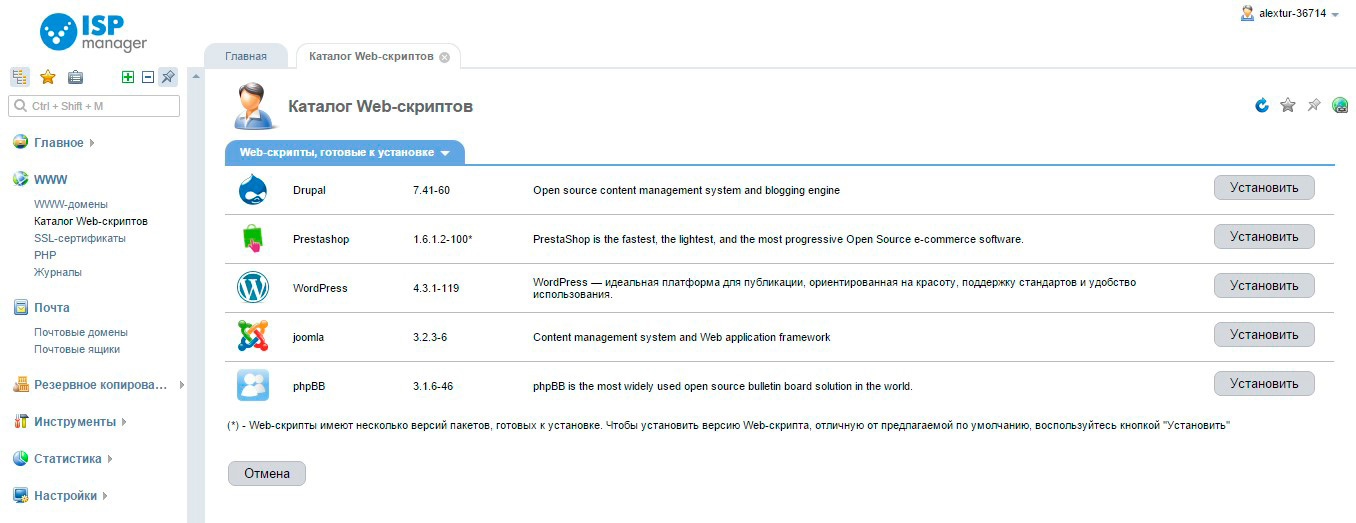Collapse the WWW menu section
This screenshot has width=1356, height=523.
50,180
